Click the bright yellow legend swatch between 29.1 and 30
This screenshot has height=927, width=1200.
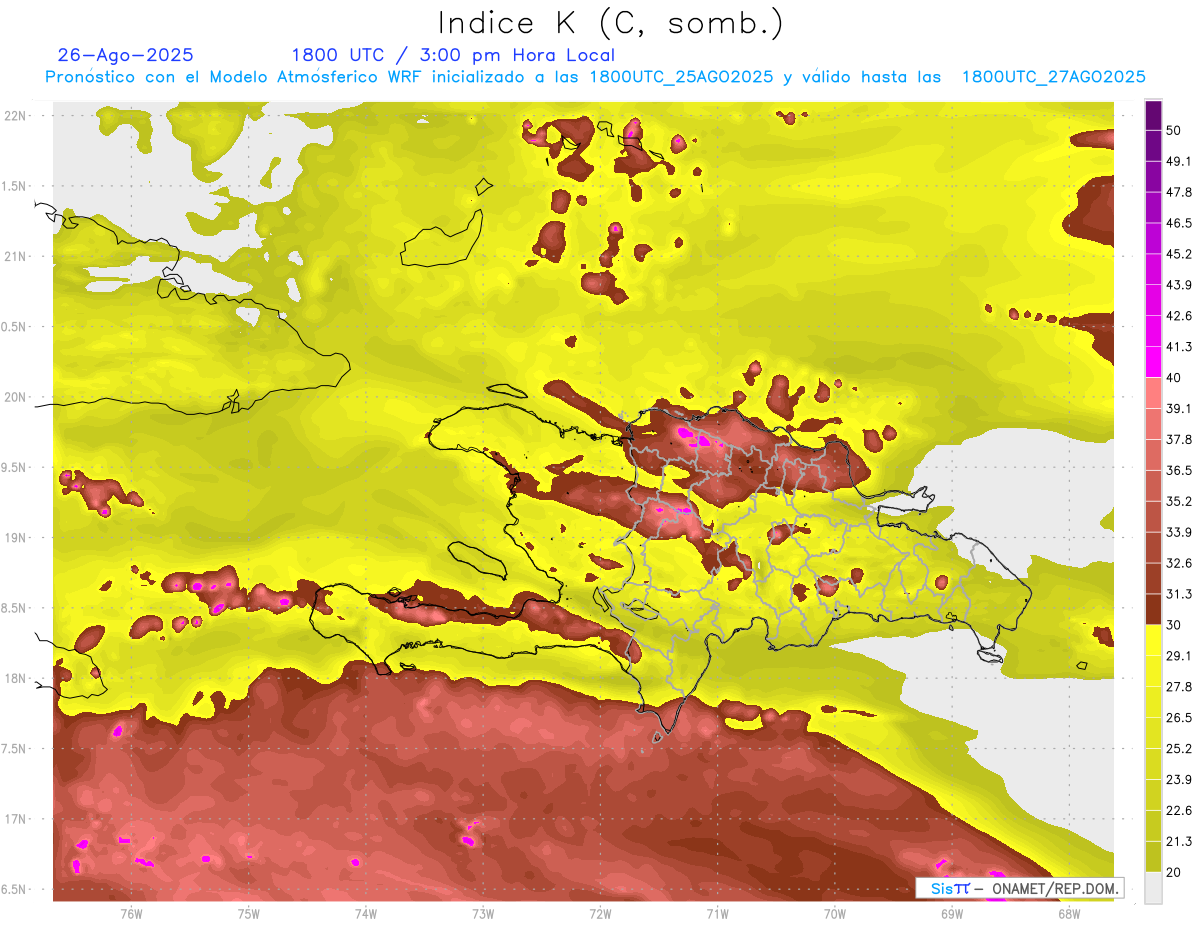[x=1153, y=640]
